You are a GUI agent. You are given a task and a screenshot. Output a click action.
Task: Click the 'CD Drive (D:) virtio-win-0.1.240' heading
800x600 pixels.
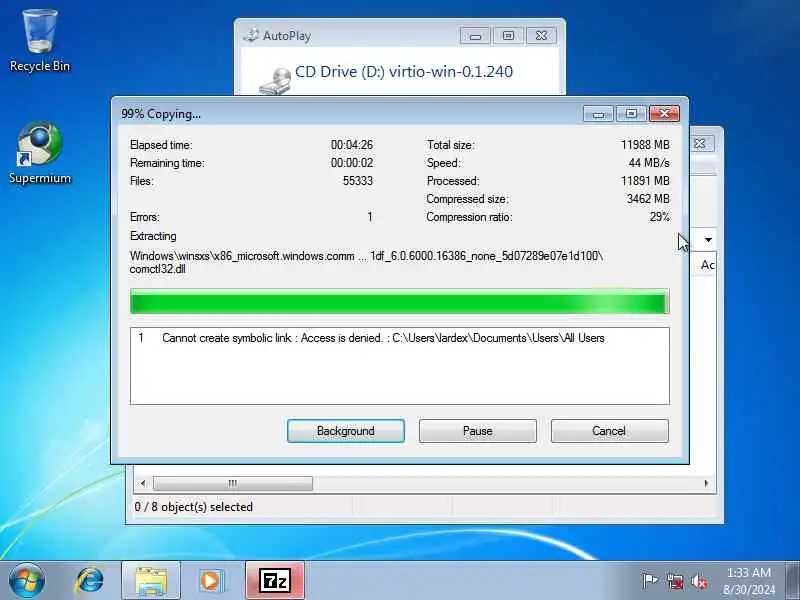(x=404, y=72)
